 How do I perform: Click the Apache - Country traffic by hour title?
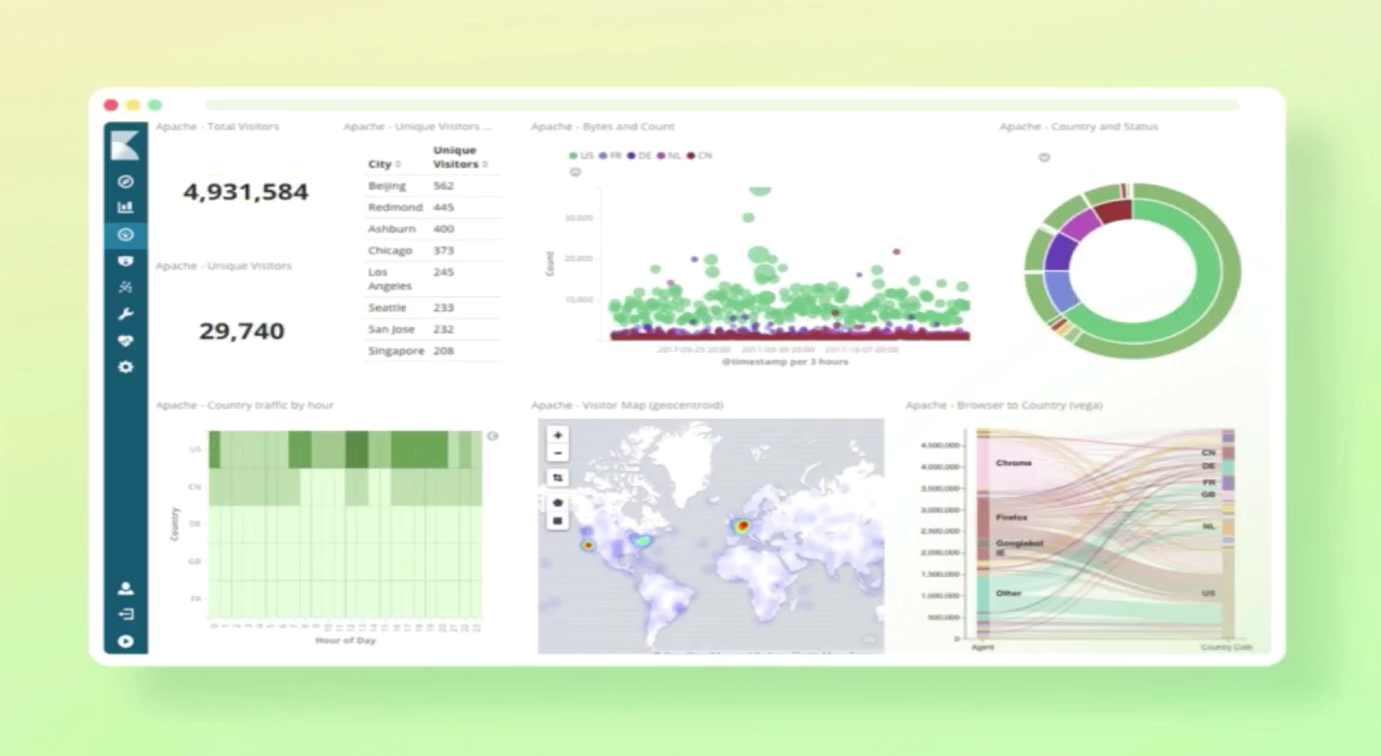(x=245, y=405)
